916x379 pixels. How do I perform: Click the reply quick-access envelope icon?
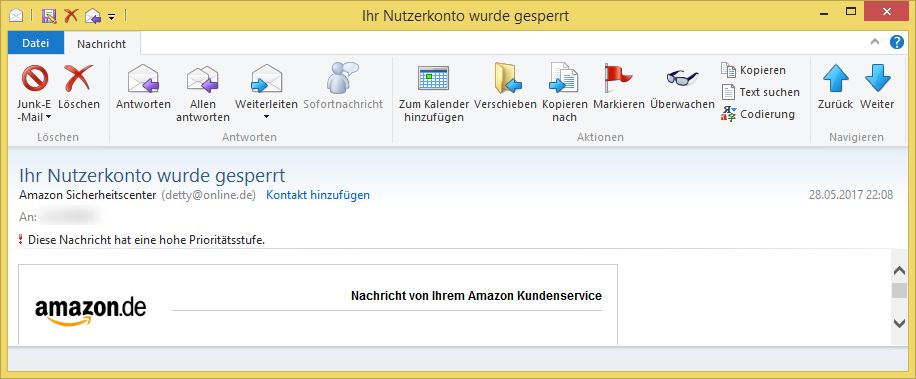pyautogui.click(x=93, y=16)
